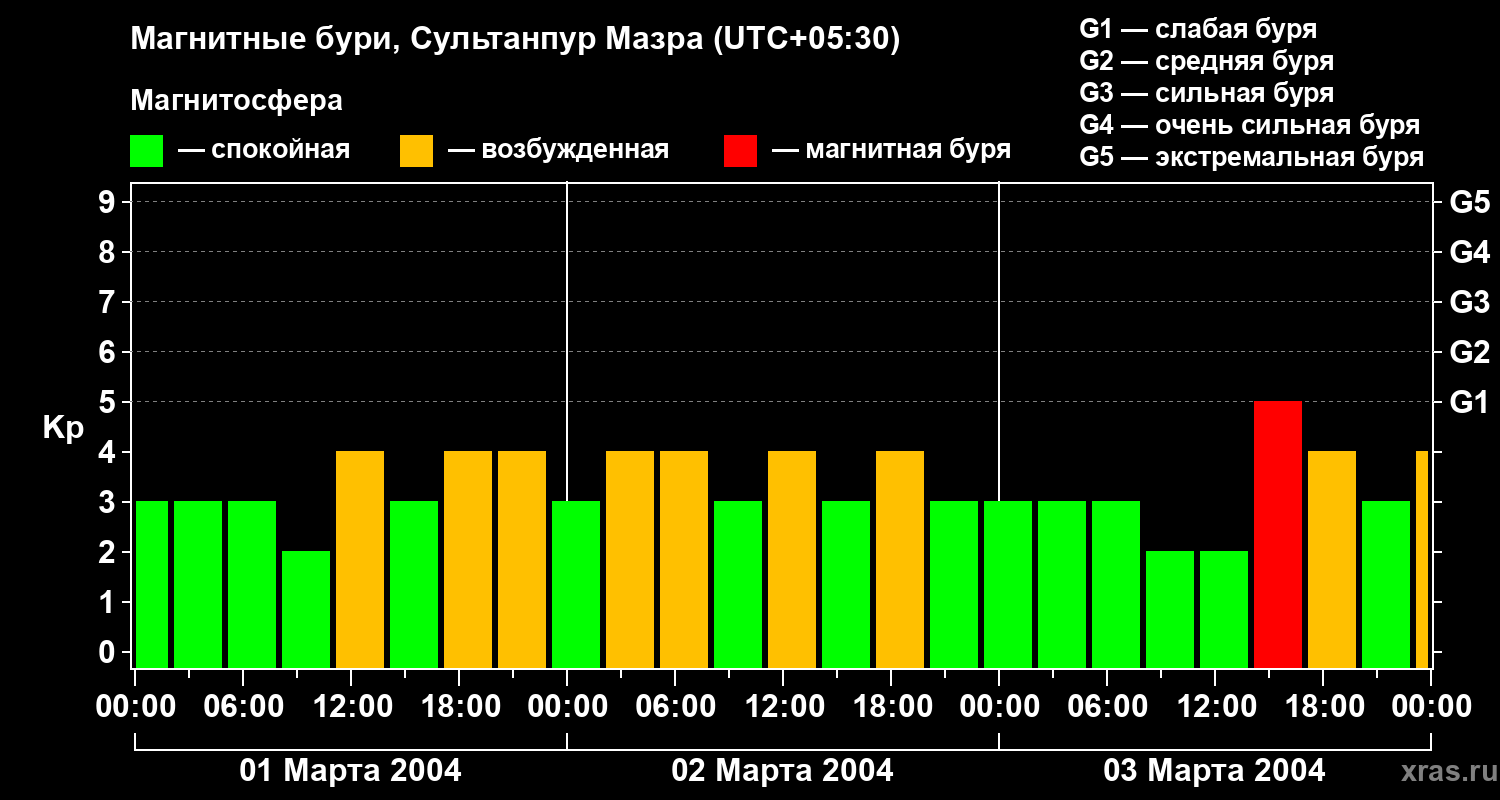Click the Kp axis value '8'
The image size is (1500, 800).
[109, 252]
